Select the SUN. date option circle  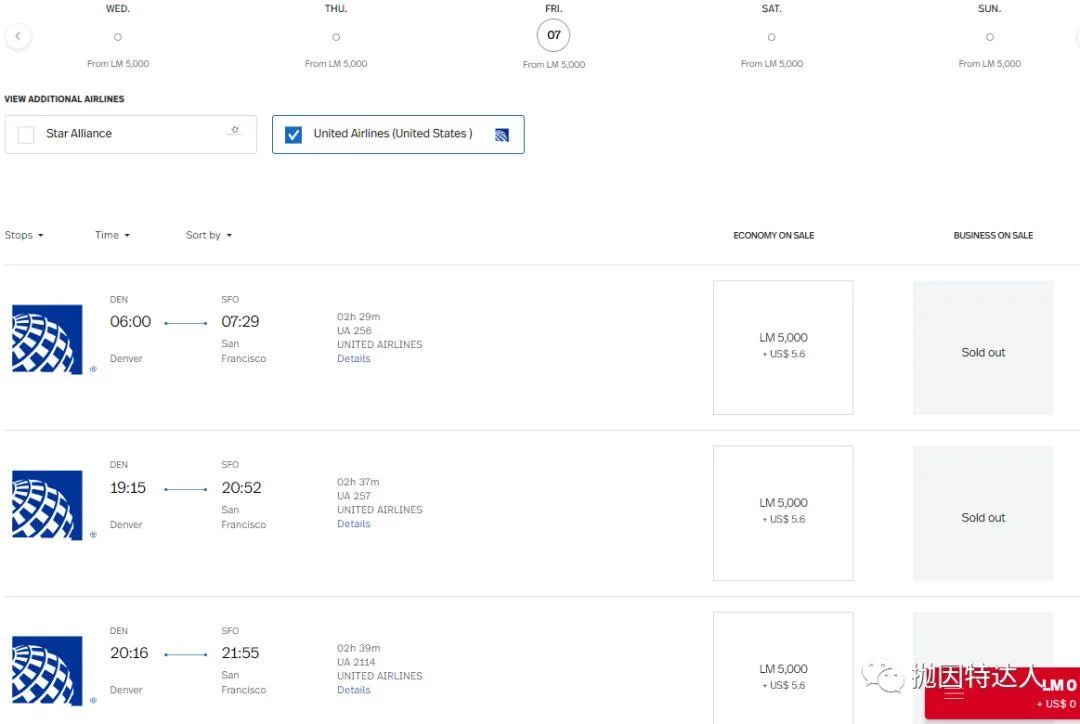(x=989, y=36)
